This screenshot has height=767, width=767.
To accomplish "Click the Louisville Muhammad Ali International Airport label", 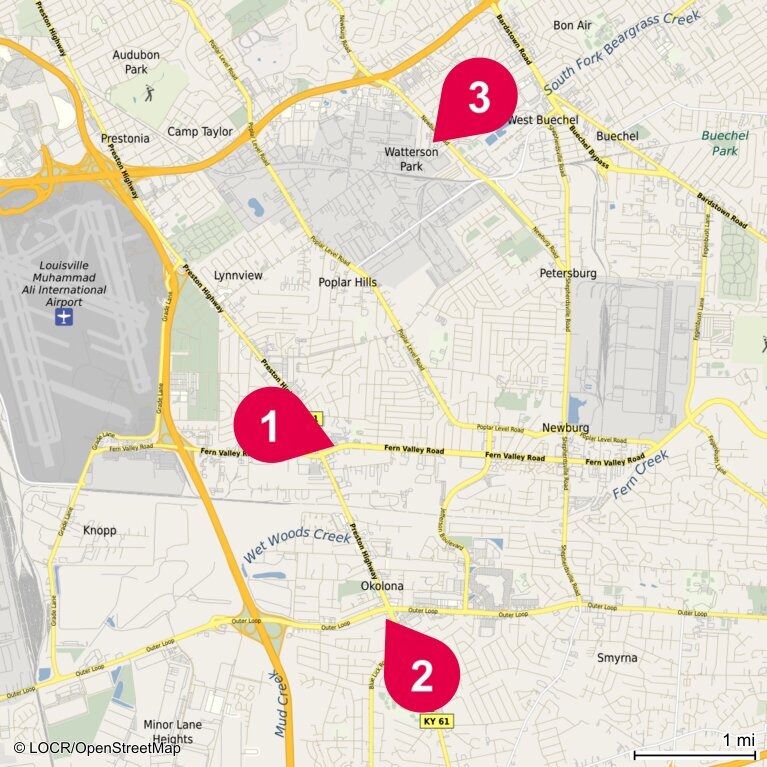I will click(64, 284).
